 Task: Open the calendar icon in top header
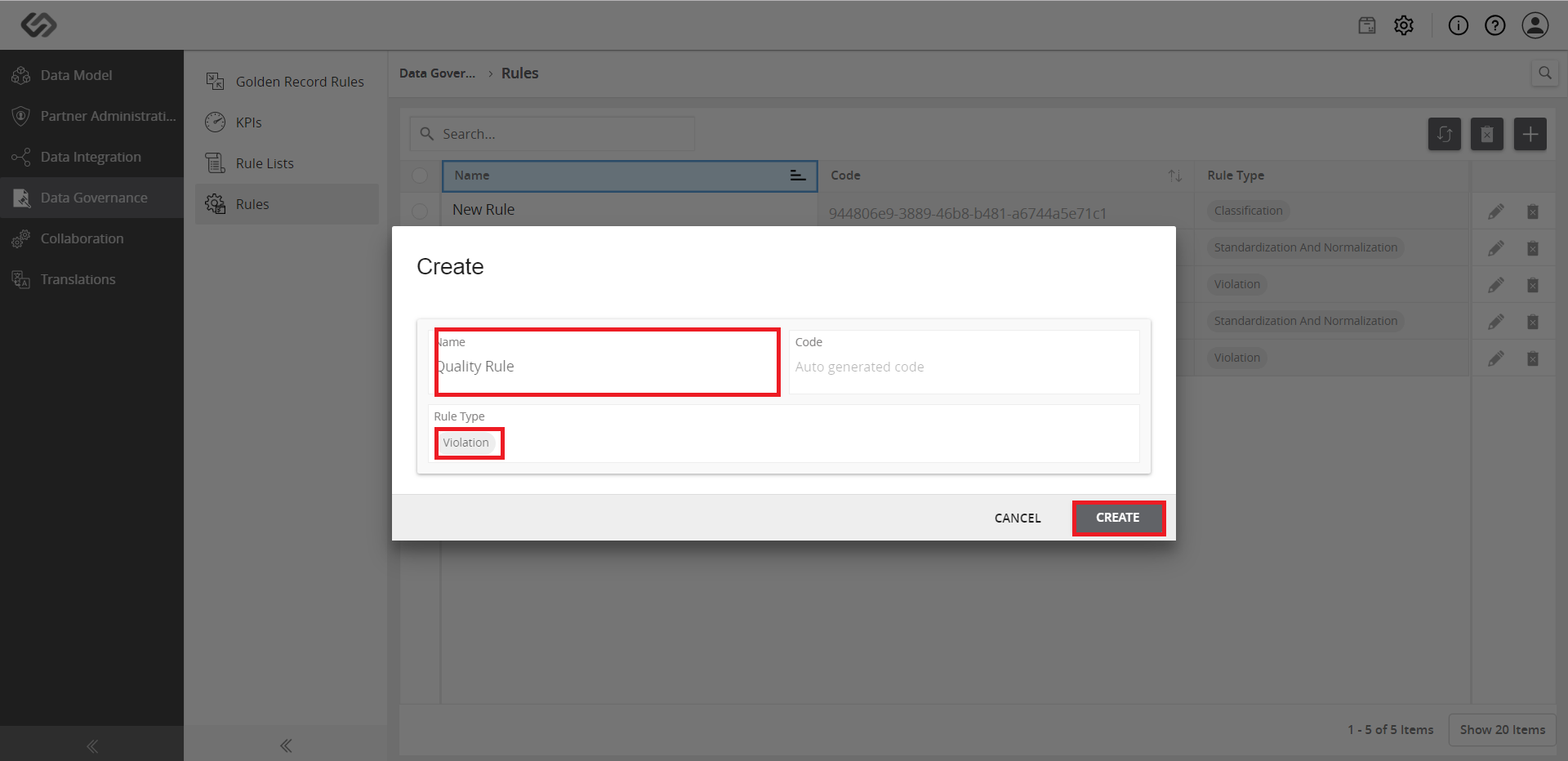[x=1367, y=25]
